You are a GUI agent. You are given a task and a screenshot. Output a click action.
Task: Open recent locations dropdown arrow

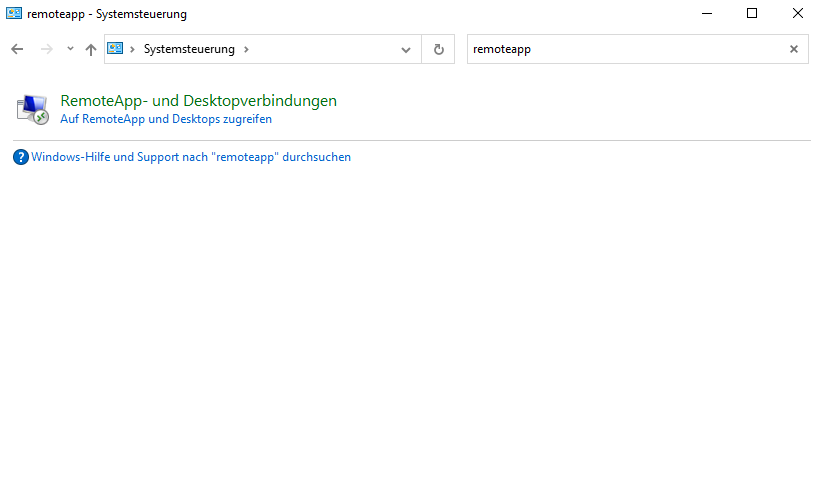point(70,49)
